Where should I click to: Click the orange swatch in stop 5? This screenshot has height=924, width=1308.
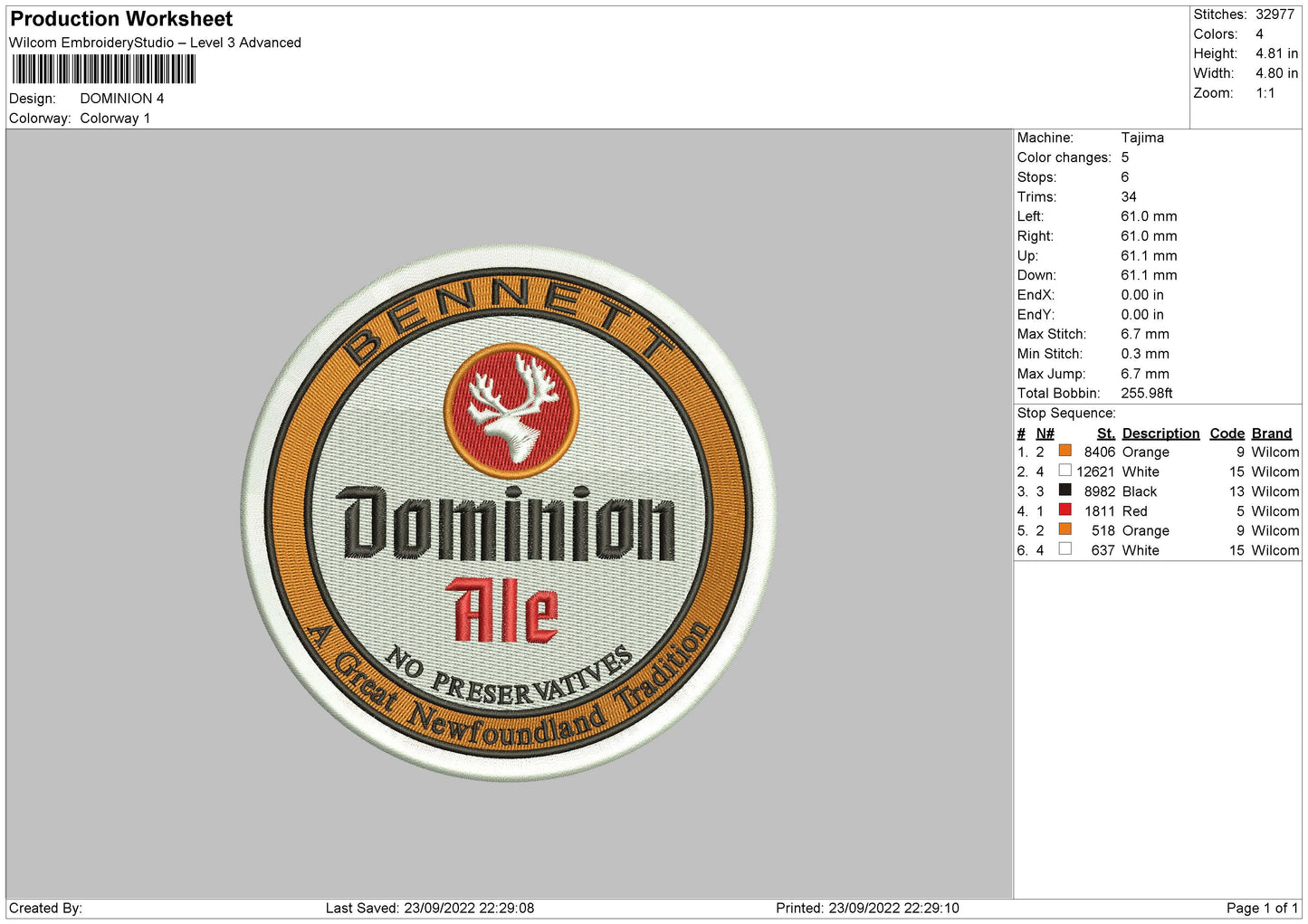pos(1065,529)
